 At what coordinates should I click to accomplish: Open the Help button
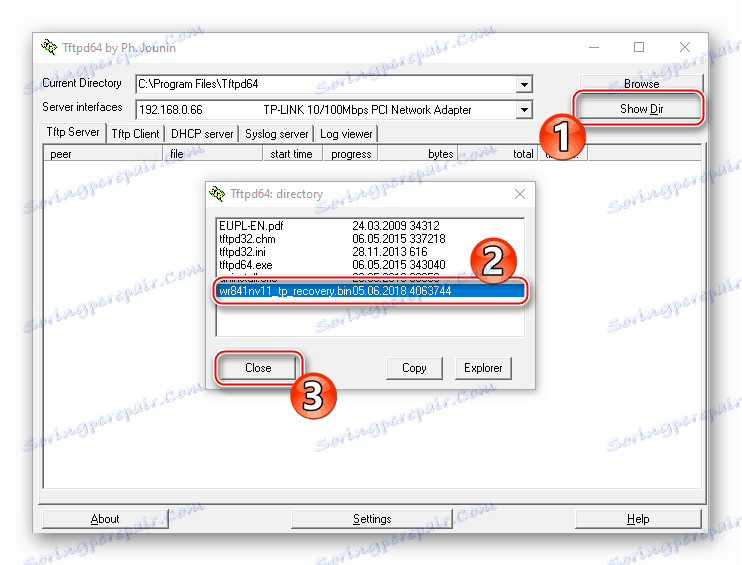(x=638, y=519)
